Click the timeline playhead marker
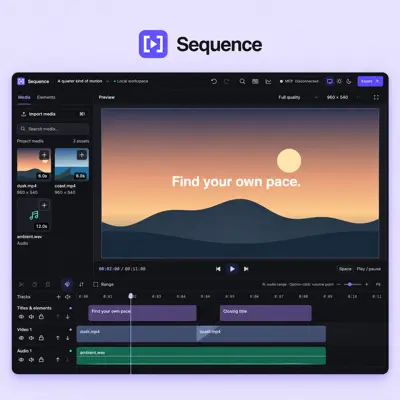400x400 pixels. (x=131, y=296)
